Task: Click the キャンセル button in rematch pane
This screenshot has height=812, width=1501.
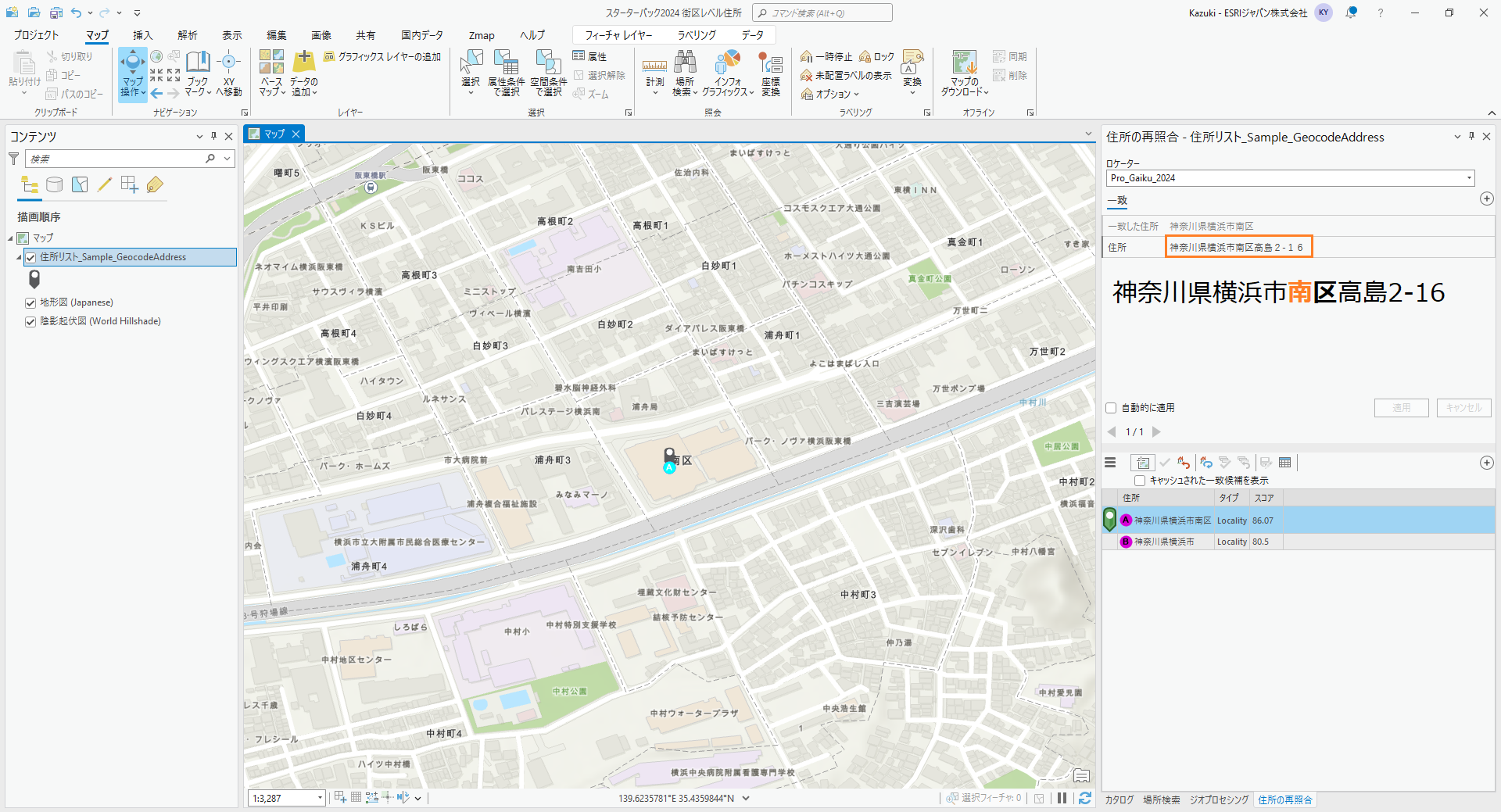Action: (x=1463, y=408)
